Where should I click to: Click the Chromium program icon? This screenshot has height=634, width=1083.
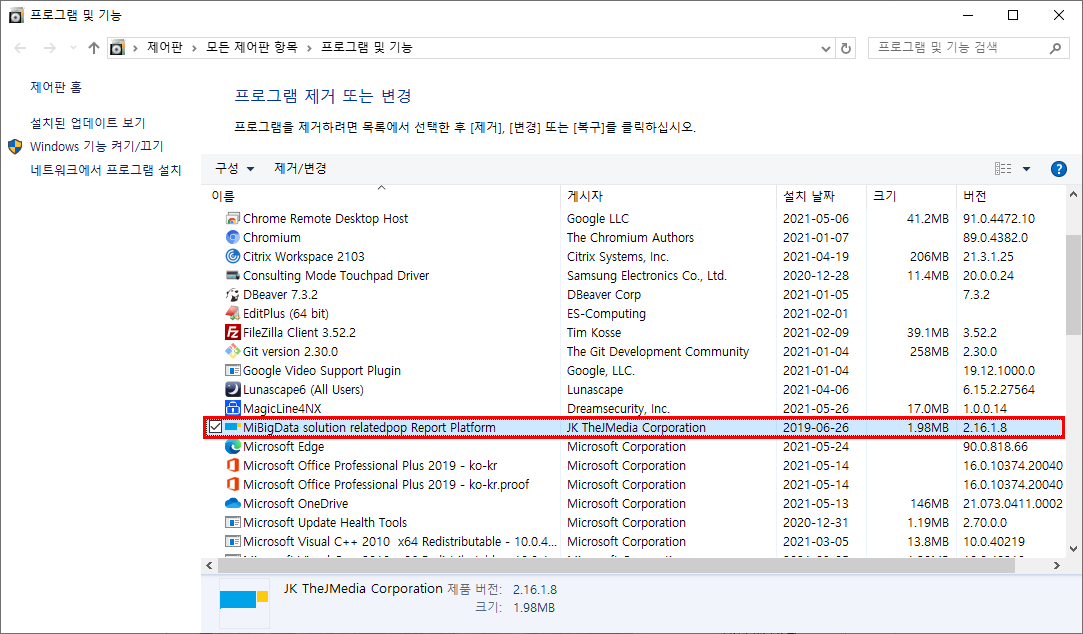(233, 238)
